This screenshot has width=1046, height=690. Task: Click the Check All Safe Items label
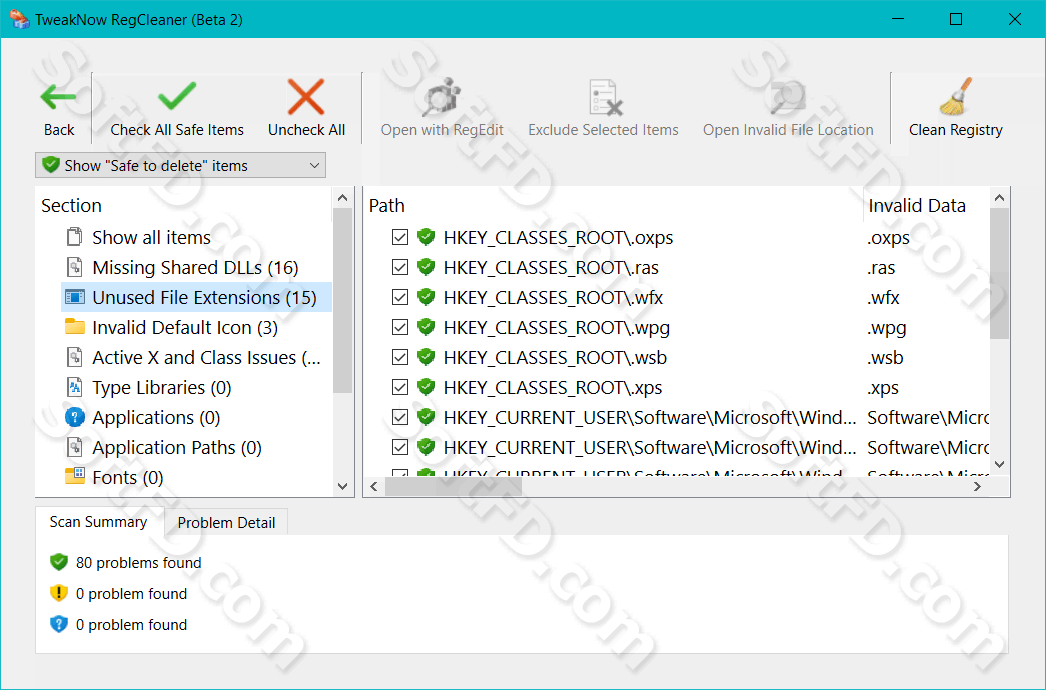[x=177, y=130]
